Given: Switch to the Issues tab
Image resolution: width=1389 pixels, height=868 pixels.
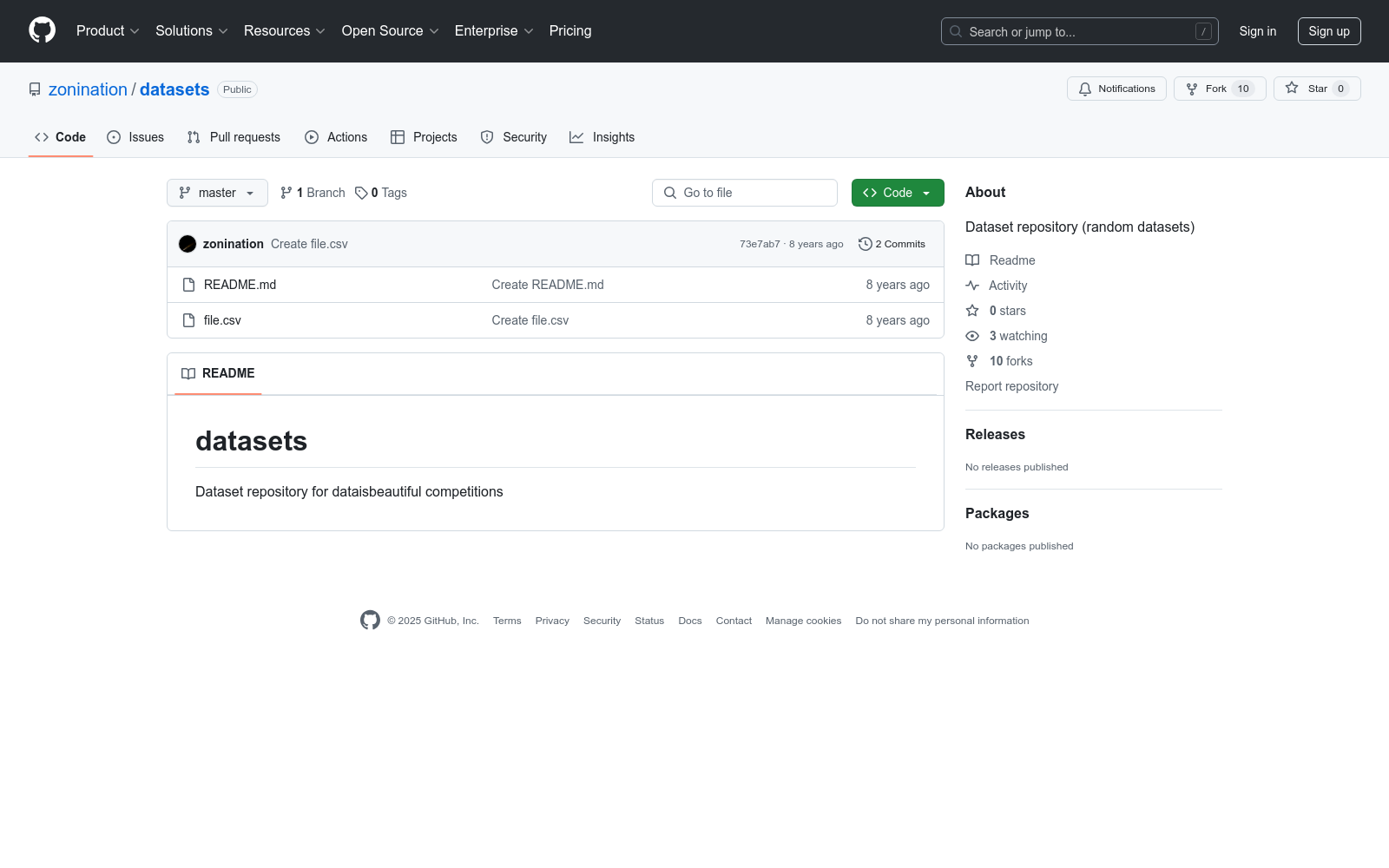Looking at the screenshot, I should click(135, 137).
